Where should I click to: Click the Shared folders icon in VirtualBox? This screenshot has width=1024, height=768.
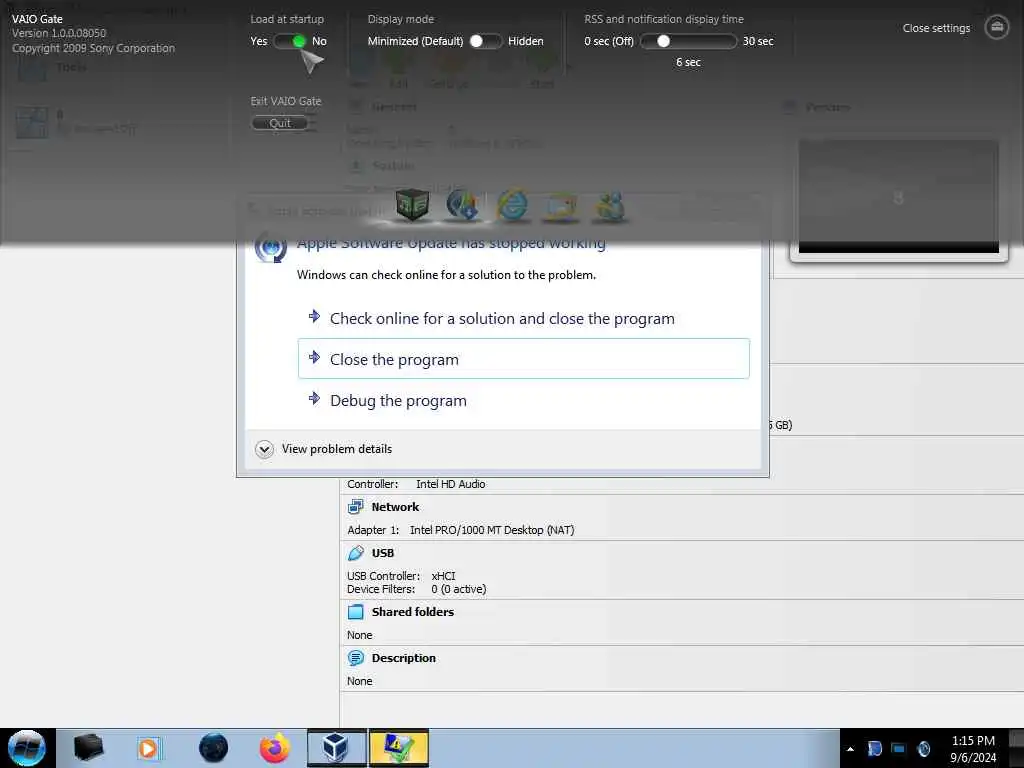click(356, 612)
